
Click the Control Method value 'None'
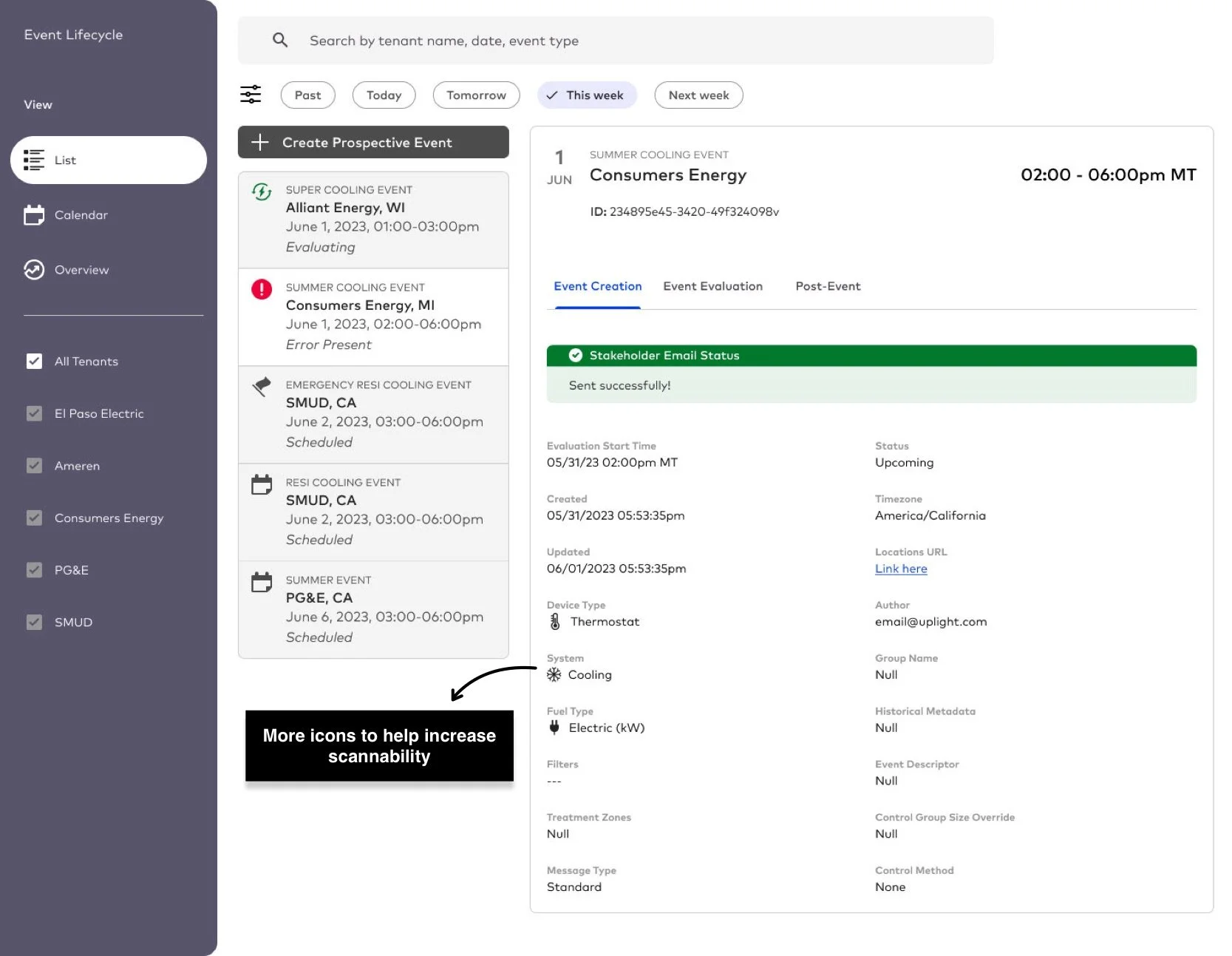891,887
